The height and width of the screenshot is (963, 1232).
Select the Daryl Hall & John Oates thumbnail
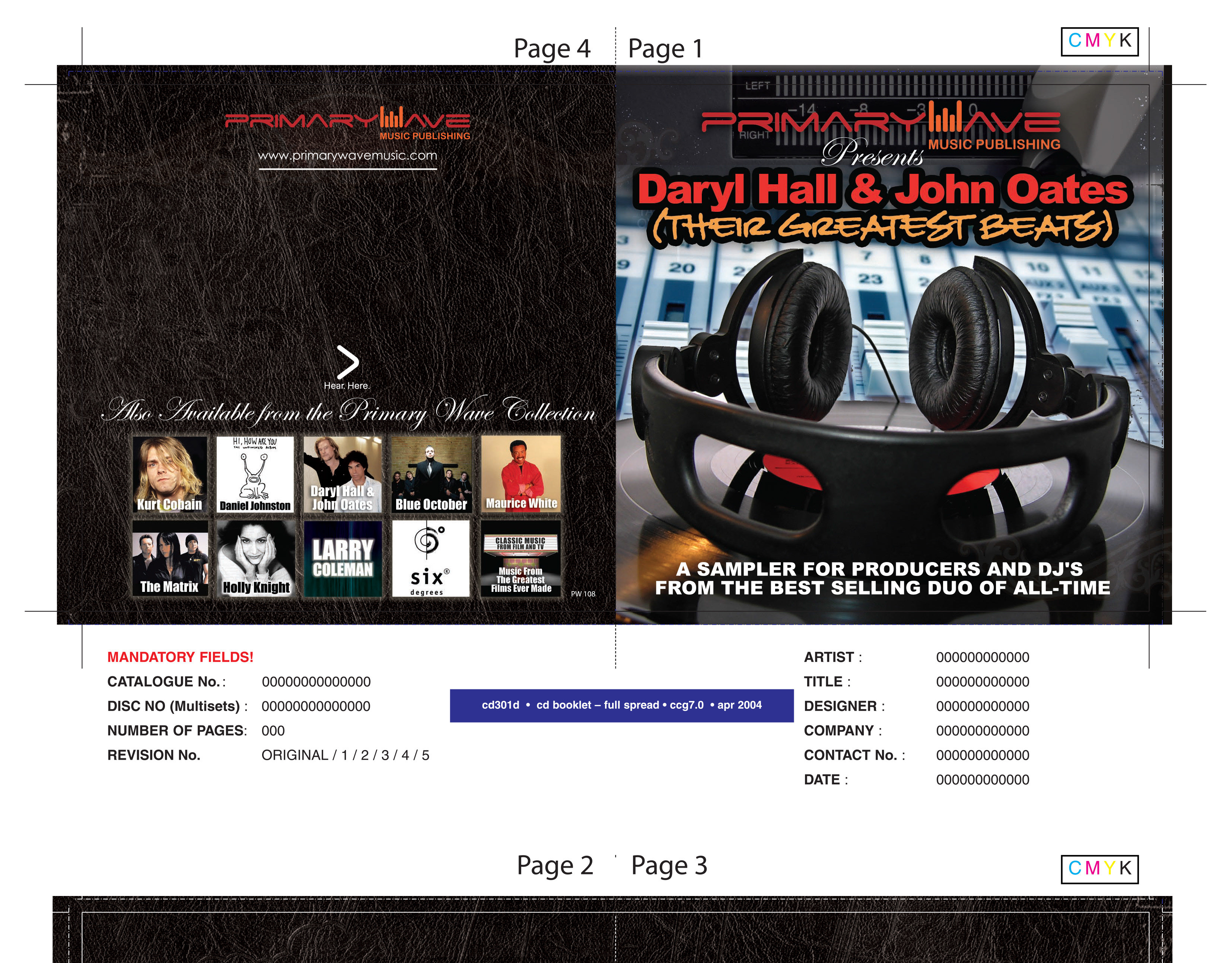(x=343, y=475)
